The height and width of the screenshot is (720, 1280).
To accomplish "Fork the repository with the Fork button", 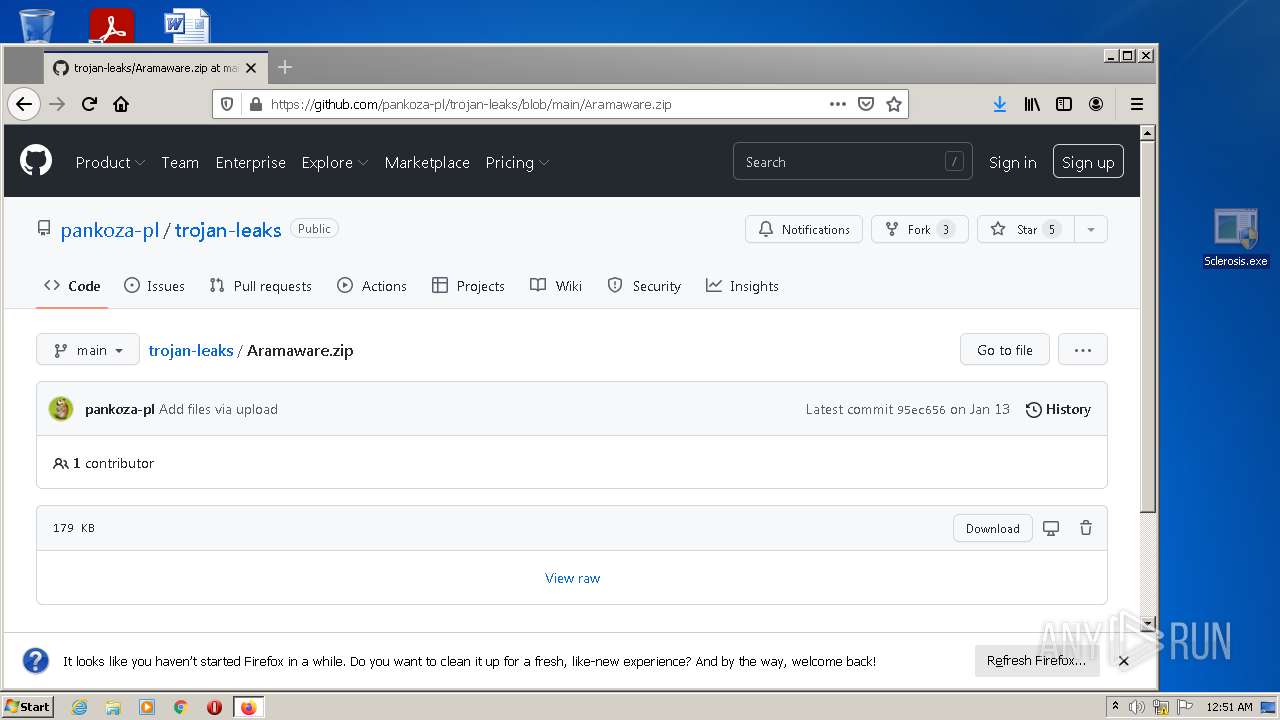I will tap(920, 229).
